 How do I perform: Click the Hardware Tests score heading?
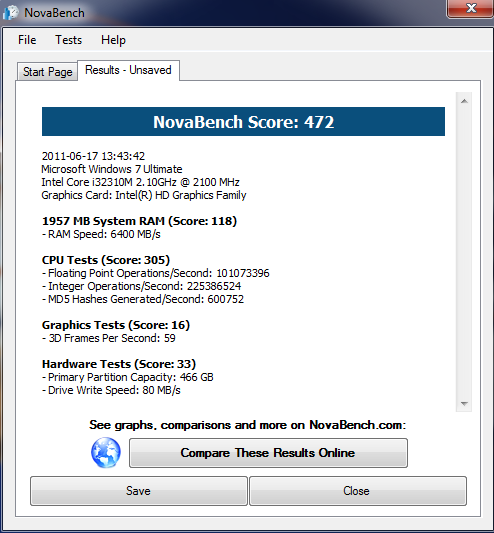tap(119, 364)
